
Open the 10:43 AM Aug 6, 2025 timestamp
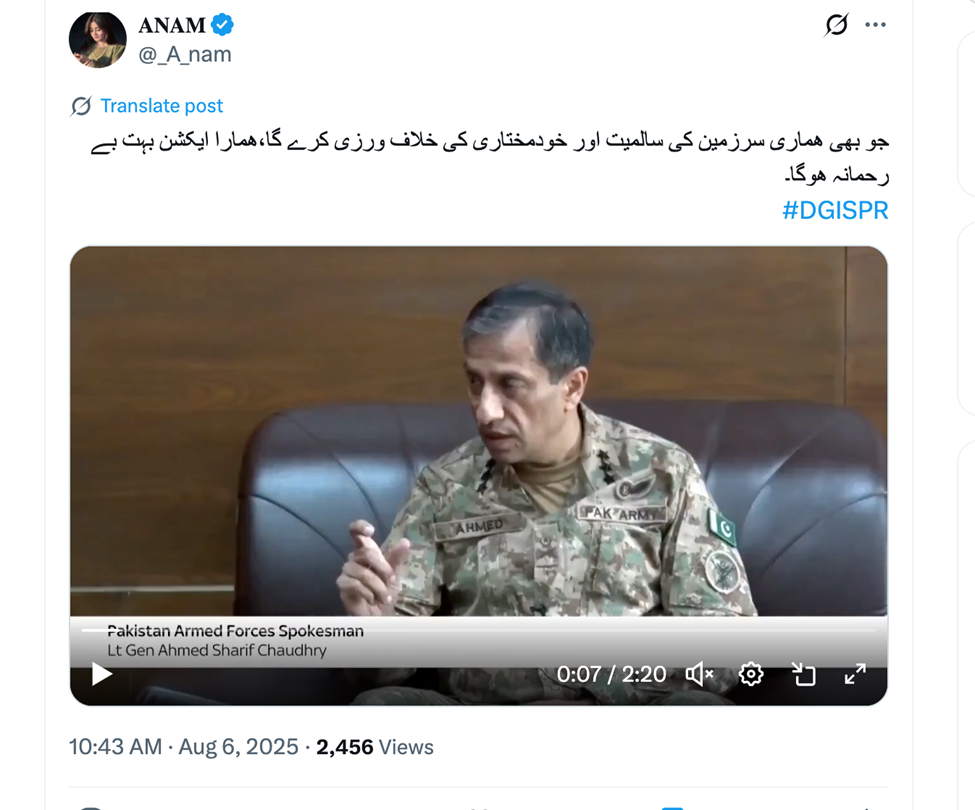point(183,747)
